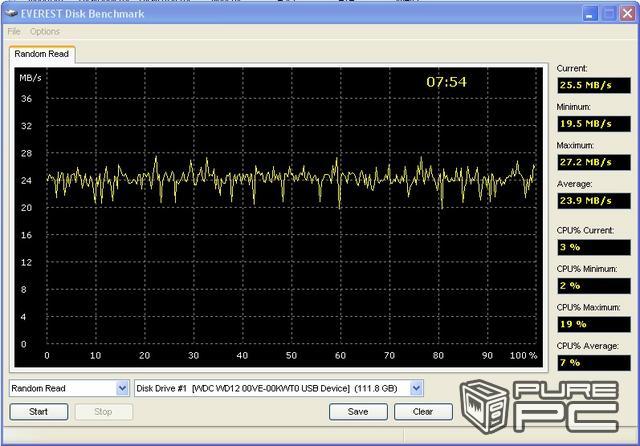
Task: Click the Maximum value 27.2 MB/s
Action: 593,162
